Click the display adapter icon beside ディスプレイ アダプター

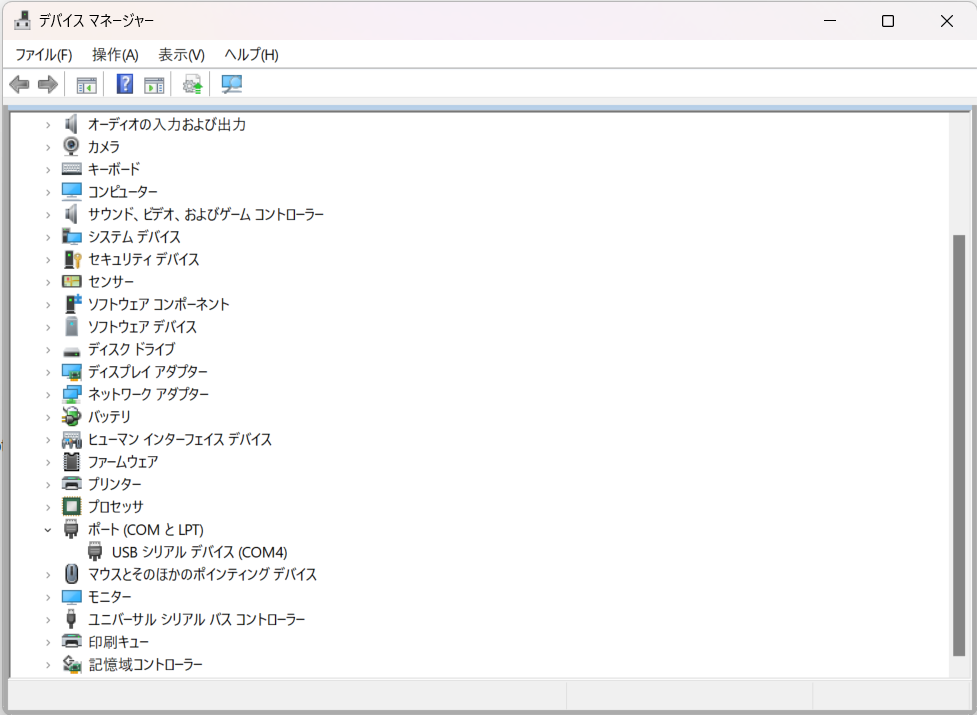(72, 372)
